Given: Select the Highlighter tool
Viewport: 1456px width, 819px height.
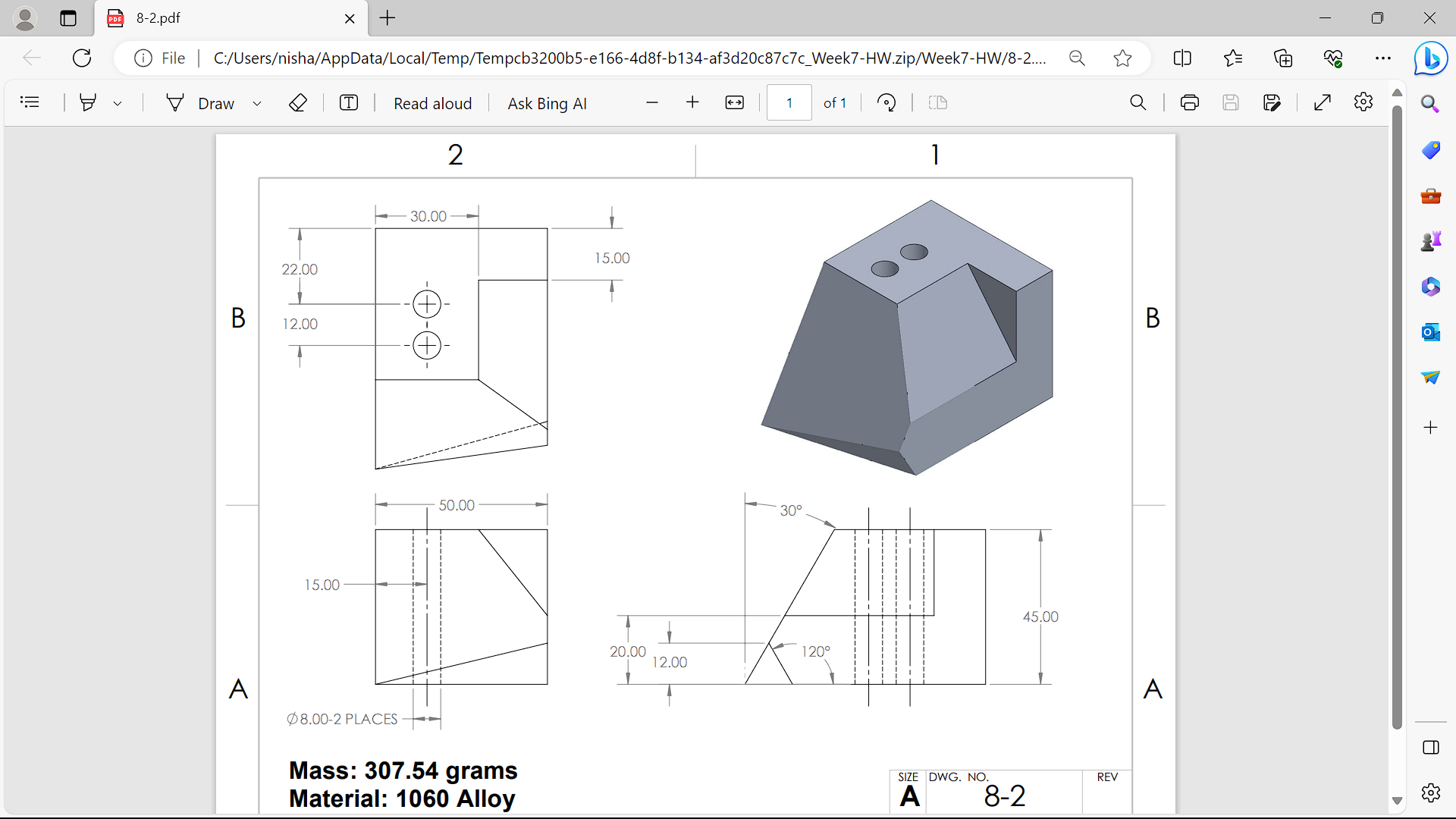Looking at the screenshot, I should click(88, 102).
